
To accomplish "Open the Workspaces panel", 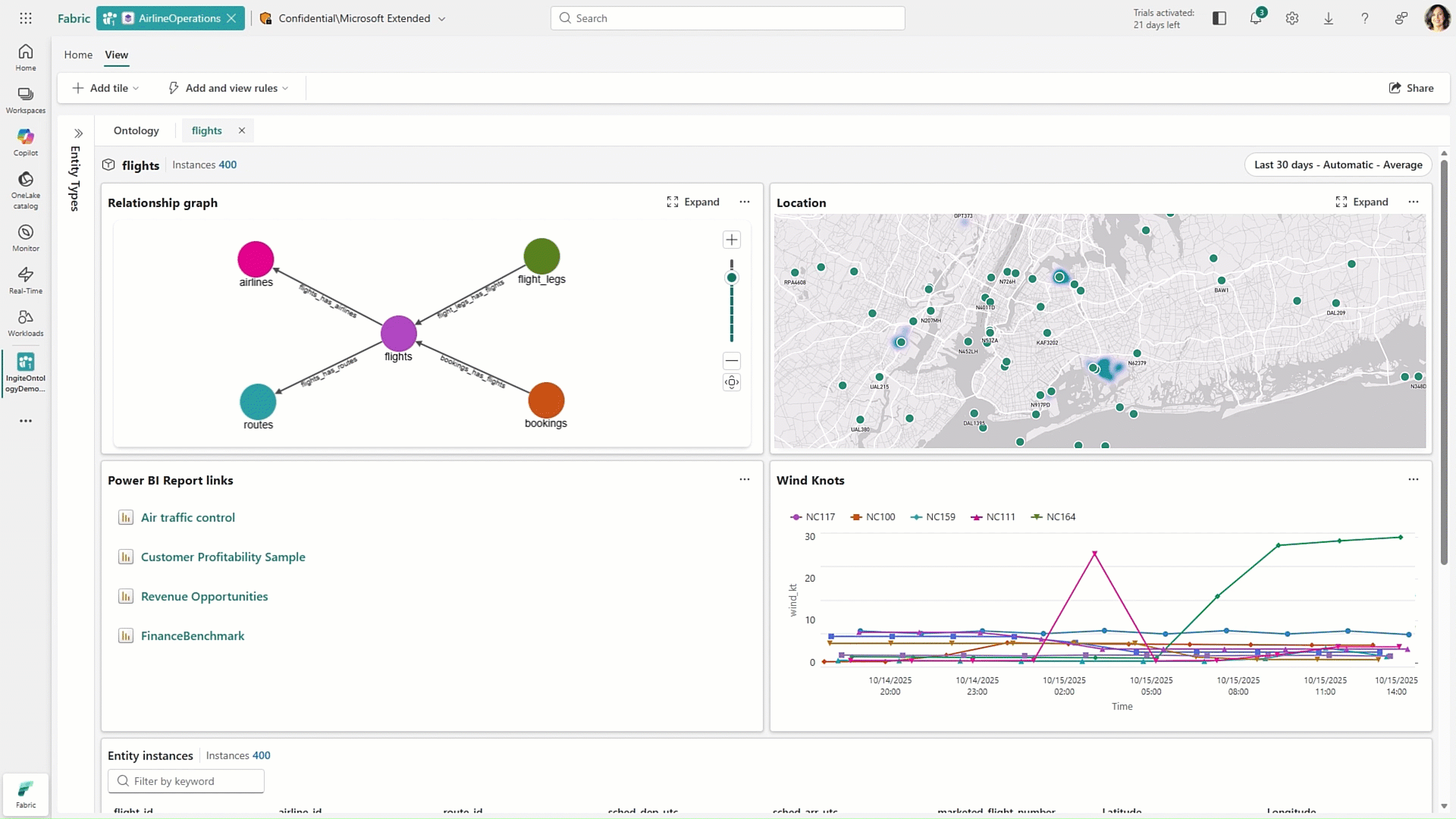I will [25, 99].
